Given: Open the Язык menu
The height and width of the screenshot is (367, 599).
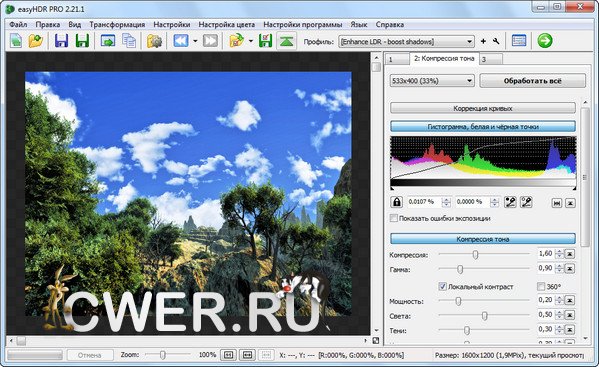Looking at the screenshot, I should point(359,24).
